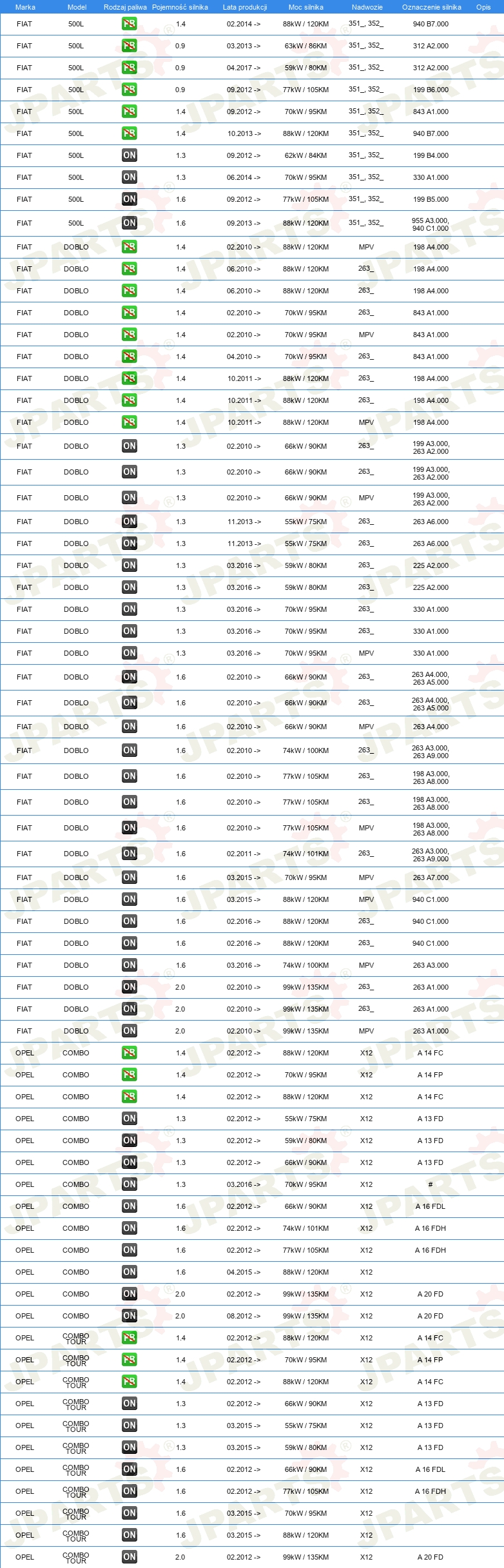Click engine code 263 A3.000 in DOBLO 03.2016 row
This screenshot has height=1568, width=504.
point(431,965)
